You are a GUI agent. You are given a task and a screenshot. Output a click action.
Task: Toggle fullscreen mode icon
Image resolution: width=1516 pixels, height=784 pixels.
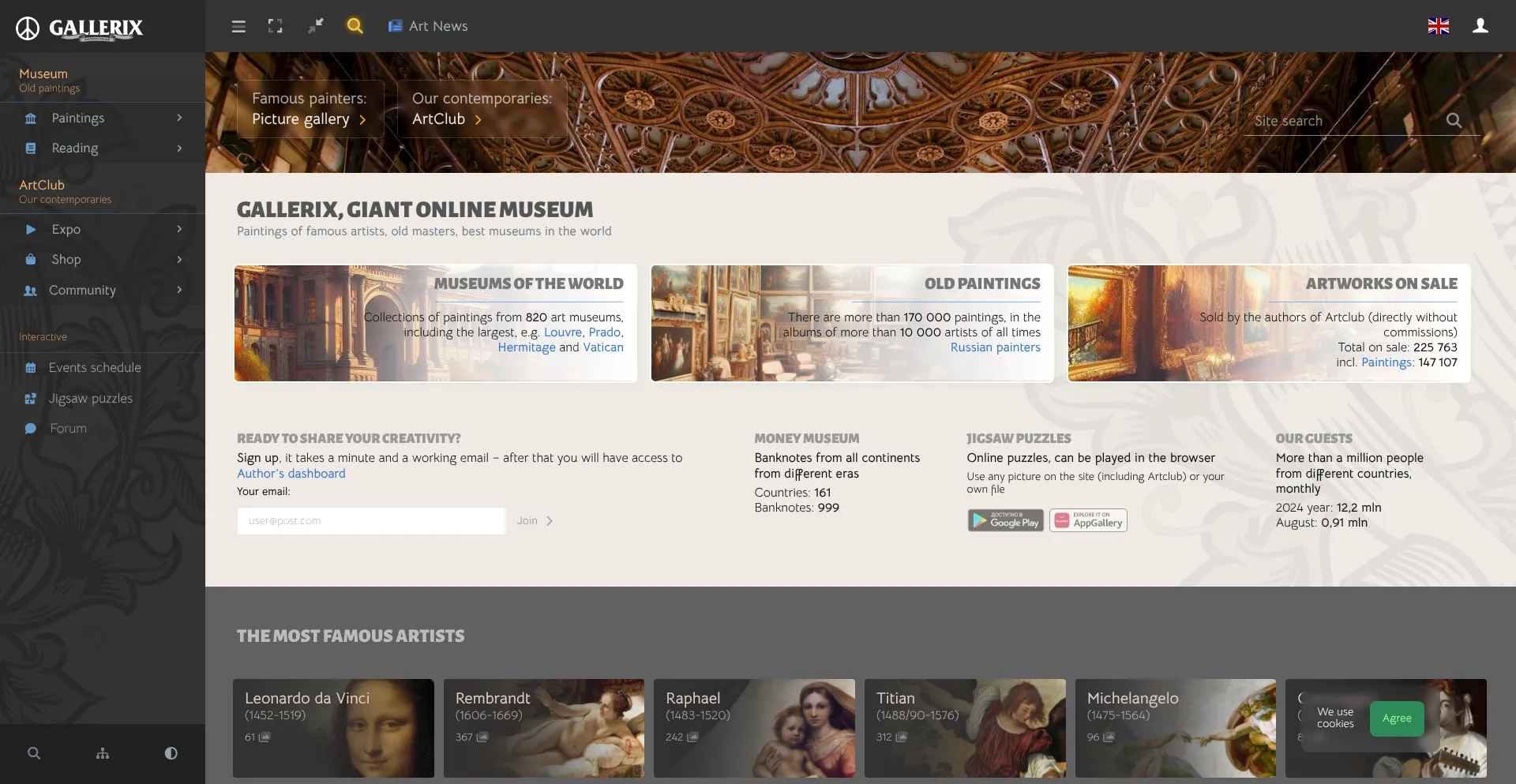pos(275,26)
